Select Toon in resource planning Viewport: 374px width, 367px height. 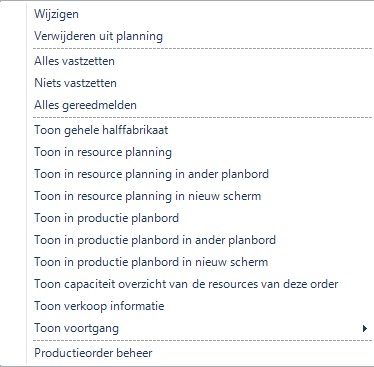200,152
